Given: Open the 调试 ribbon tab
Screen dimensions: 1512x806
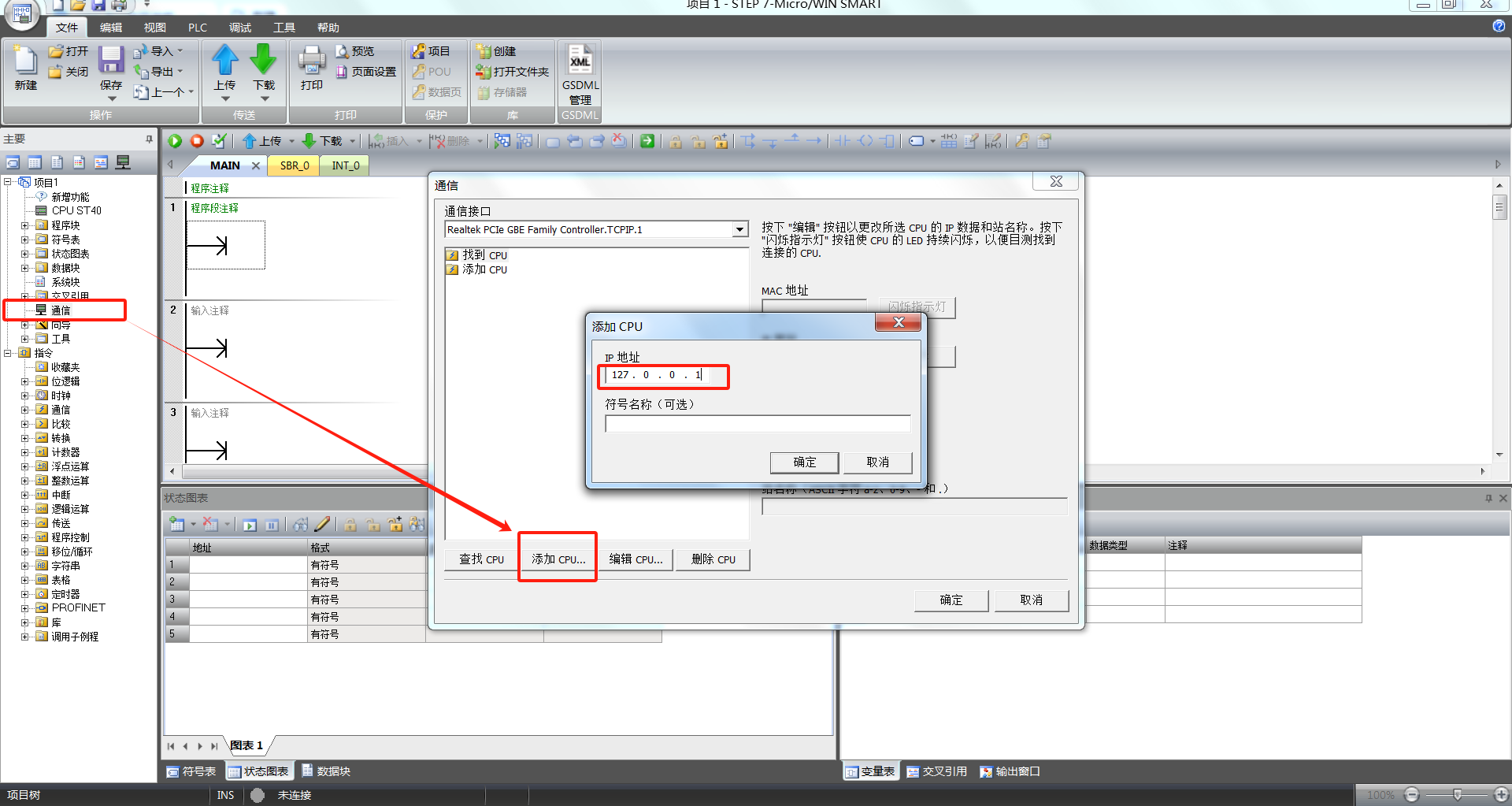Looking at the screenshot, I should 240,28.
